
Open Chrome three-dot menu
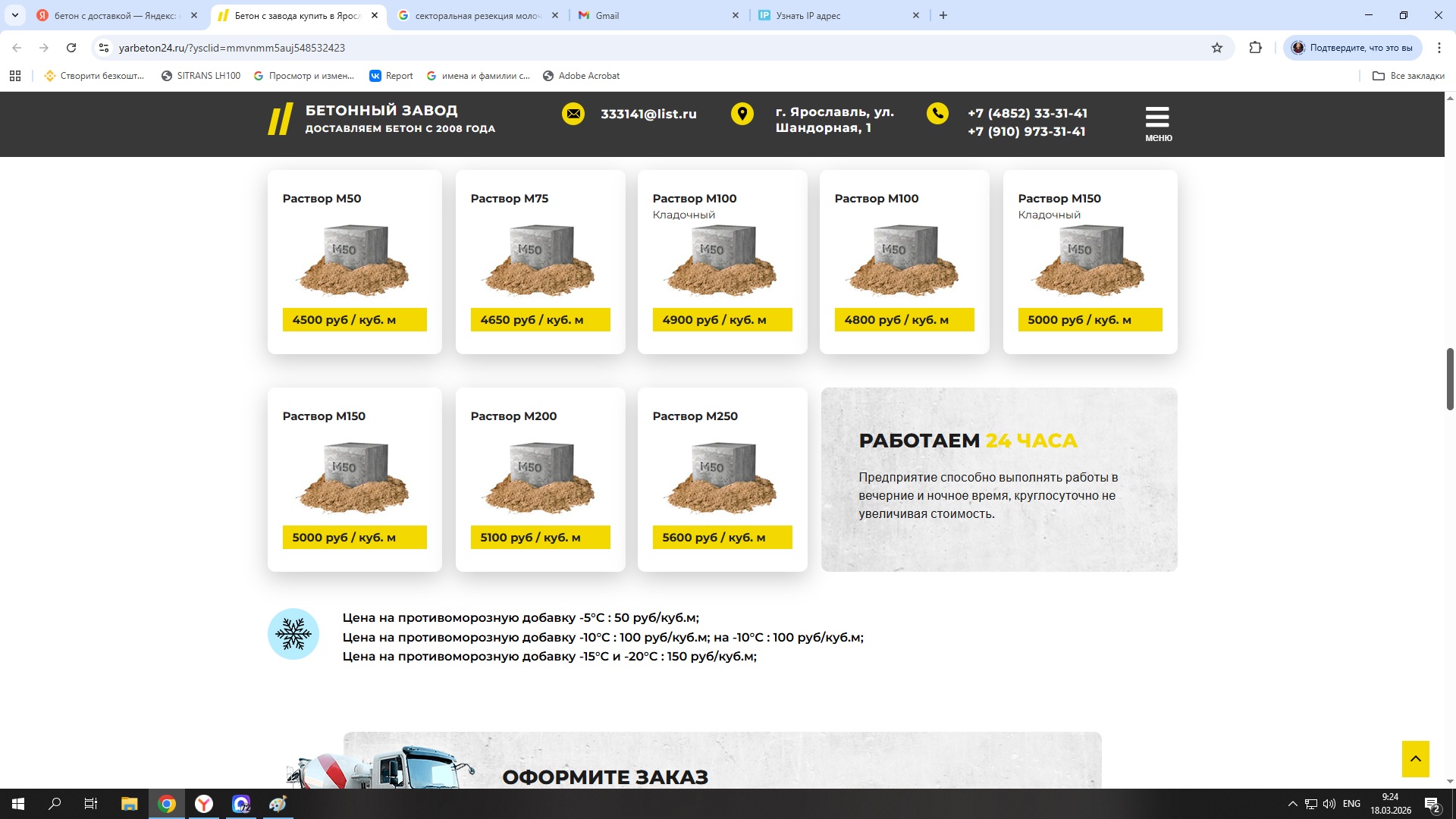click(x=1439, y=48)
